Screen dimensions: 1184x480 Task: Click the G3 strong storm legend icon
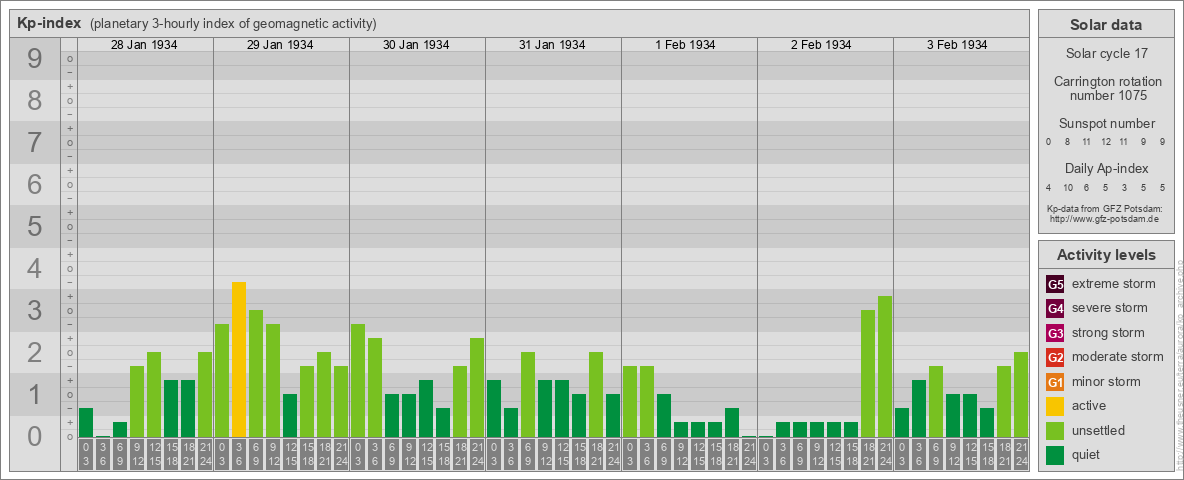[x=1056, y=333]
